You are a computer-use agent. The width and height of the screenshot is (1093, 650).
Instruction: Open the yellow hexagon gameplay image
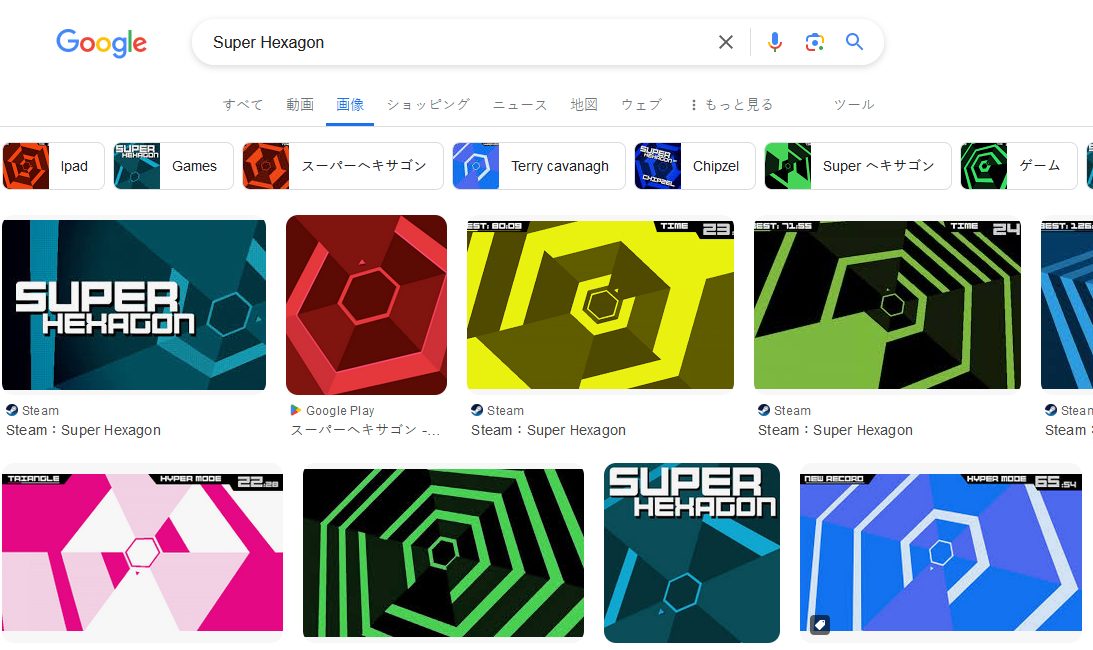tap(600, 305)
